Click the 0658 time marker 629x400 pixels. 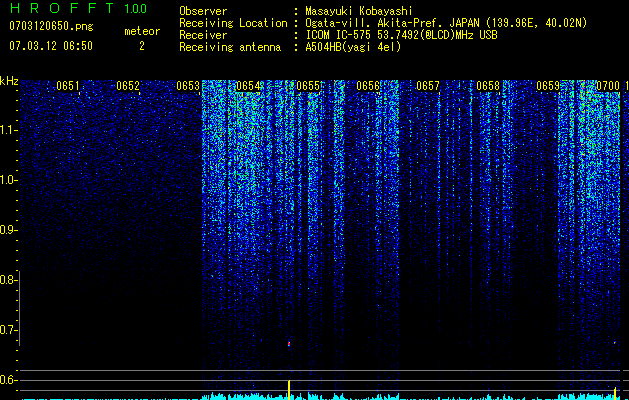[x=488, y=86]
